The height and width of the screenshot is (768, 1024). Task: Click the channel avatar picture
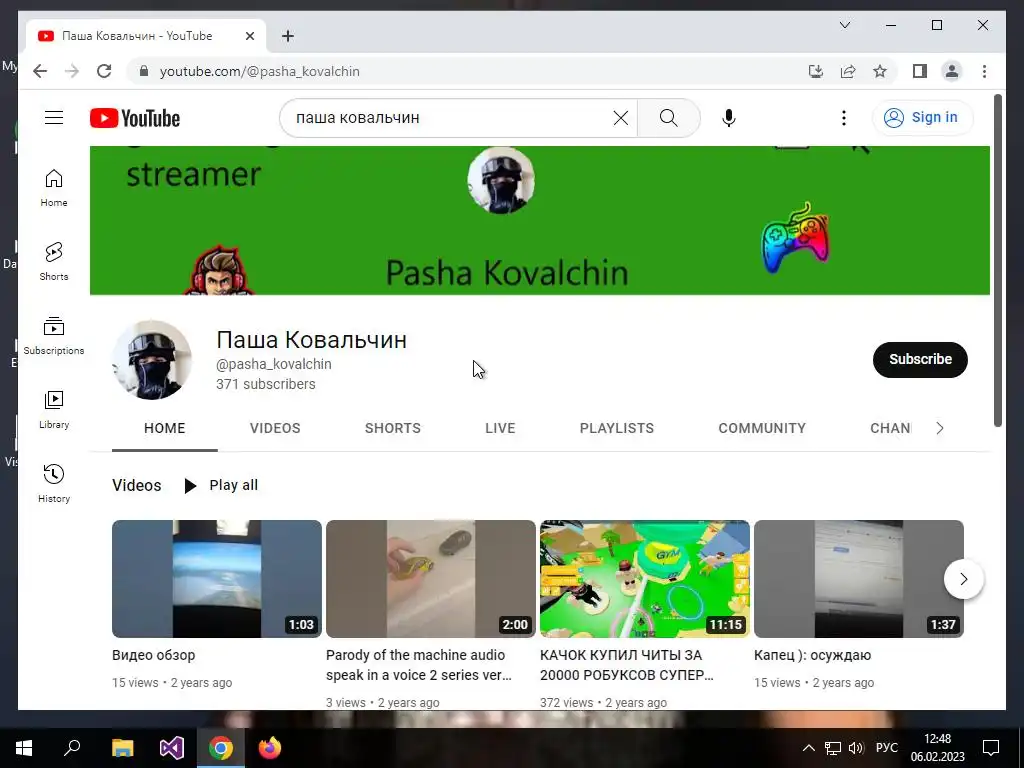pos(152,360)
